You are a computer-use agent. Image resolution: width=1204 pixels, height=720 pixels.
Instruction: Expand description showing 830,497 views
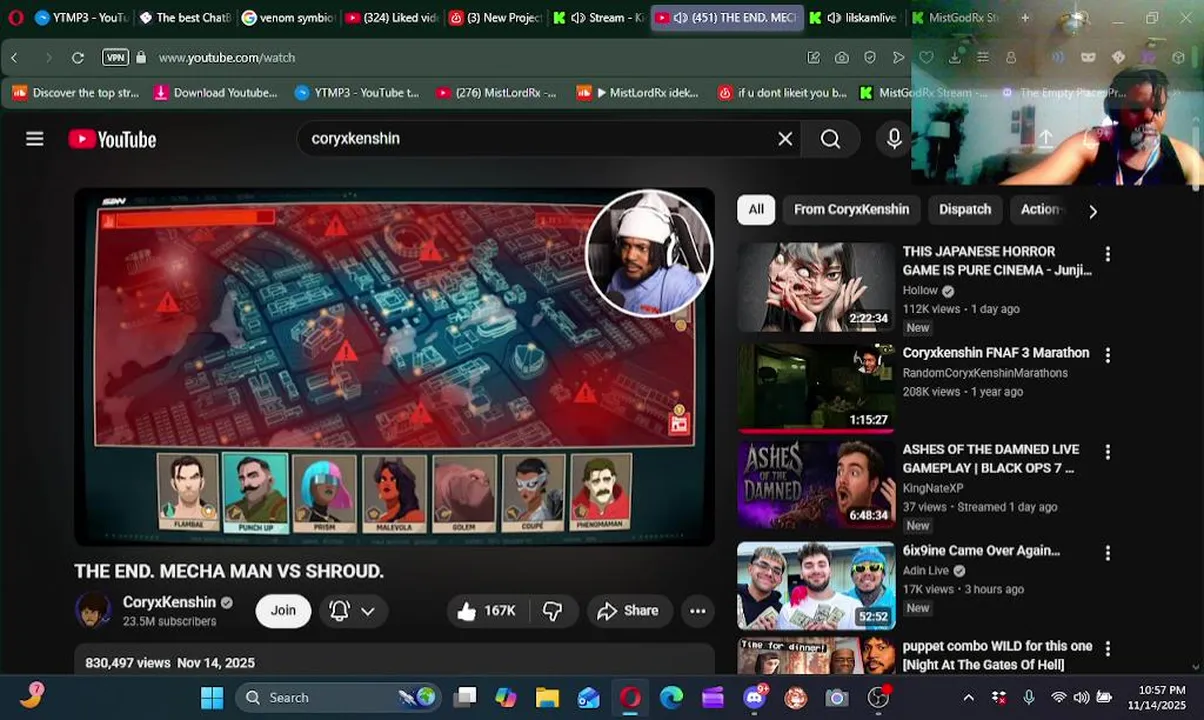pyautogui.click(x=395, y=662)
